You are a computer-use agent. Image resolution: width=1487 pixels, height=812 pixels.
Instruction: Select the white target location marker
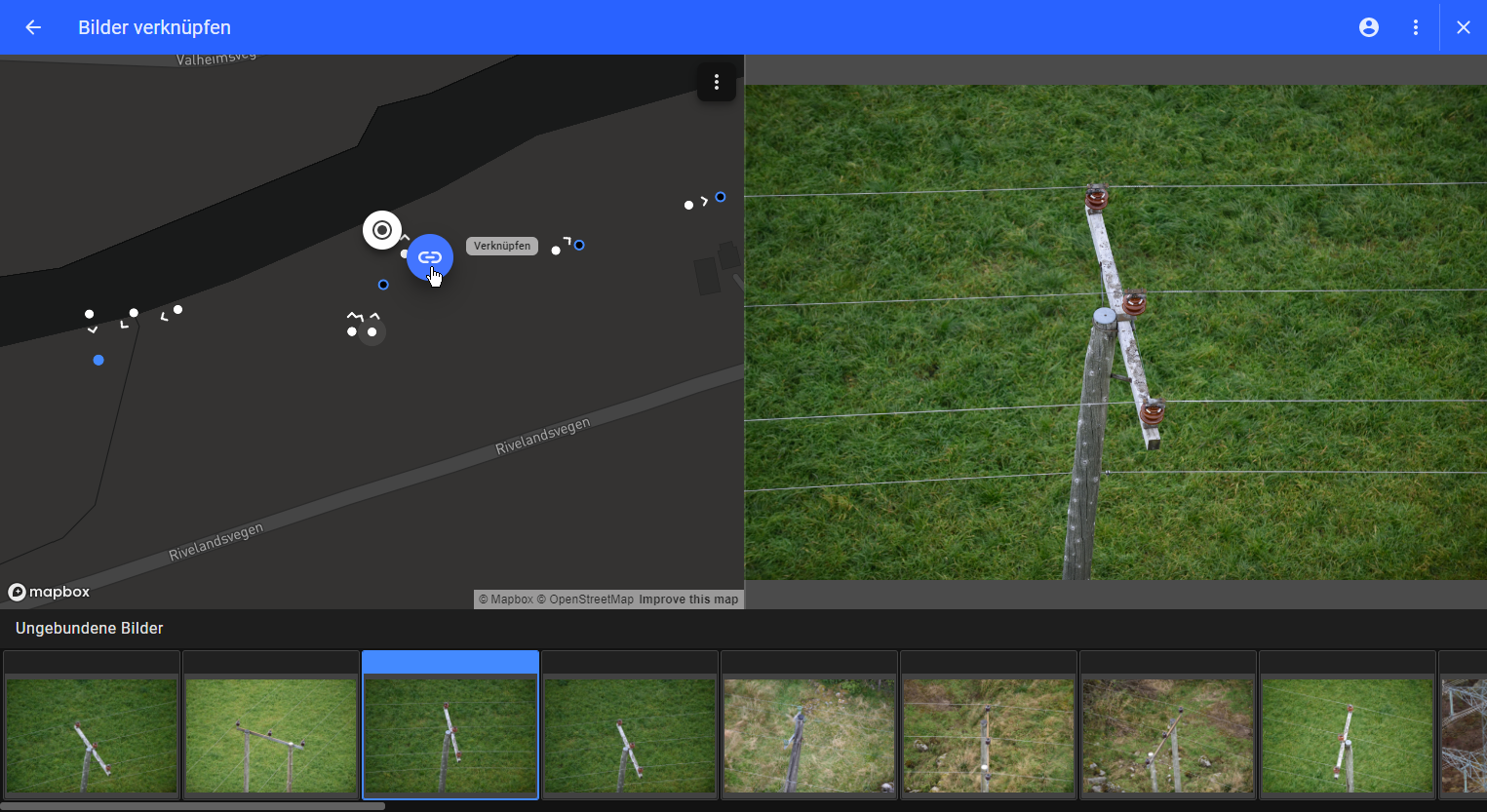tap(382, 230)
